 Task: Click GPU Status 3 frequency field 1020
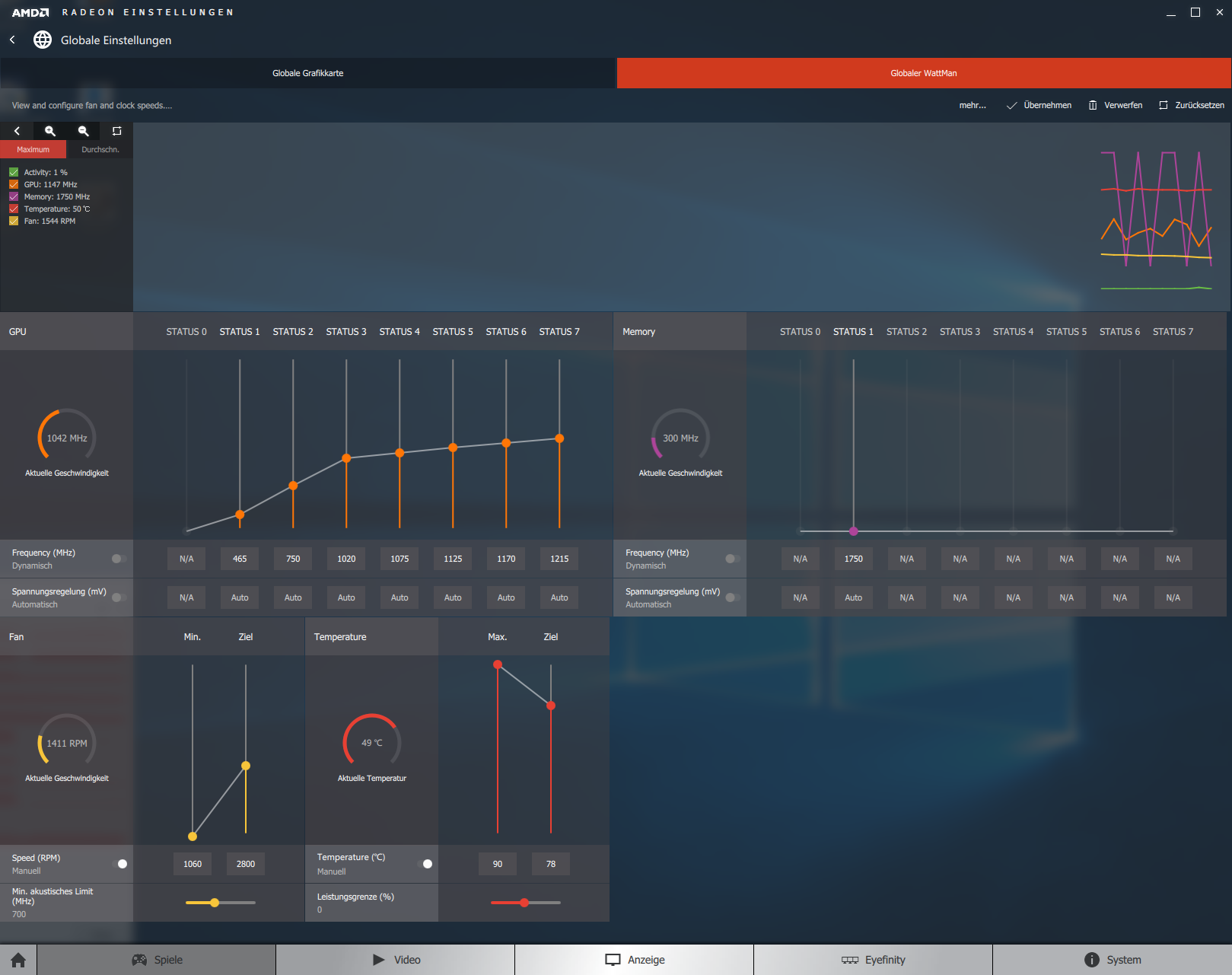(346, 559)
